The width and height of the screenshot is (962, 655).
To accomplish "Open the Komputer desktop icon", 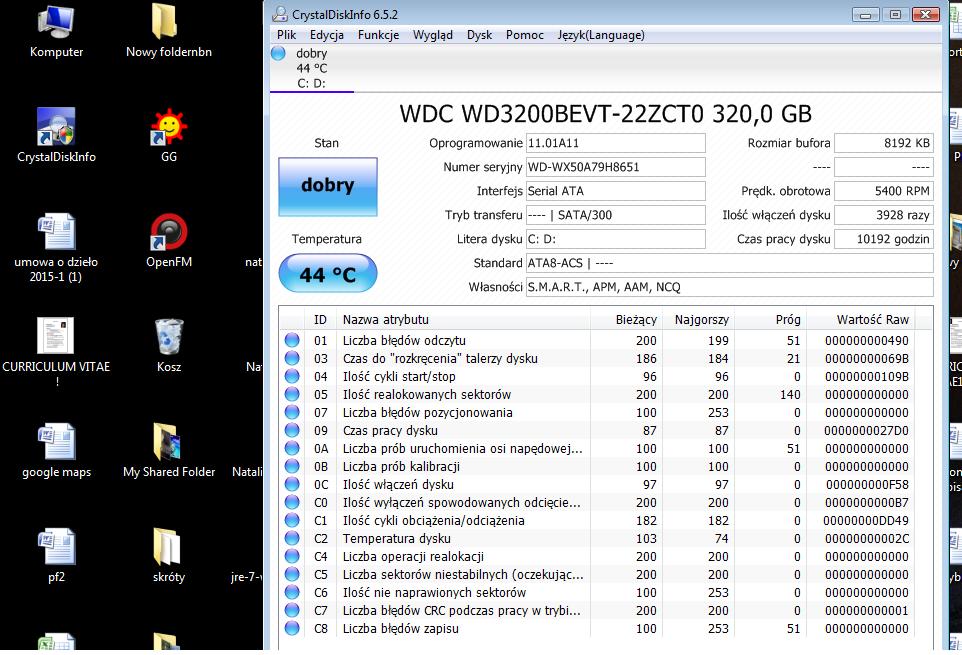I will pyautogui.click(x=56, y=21).
